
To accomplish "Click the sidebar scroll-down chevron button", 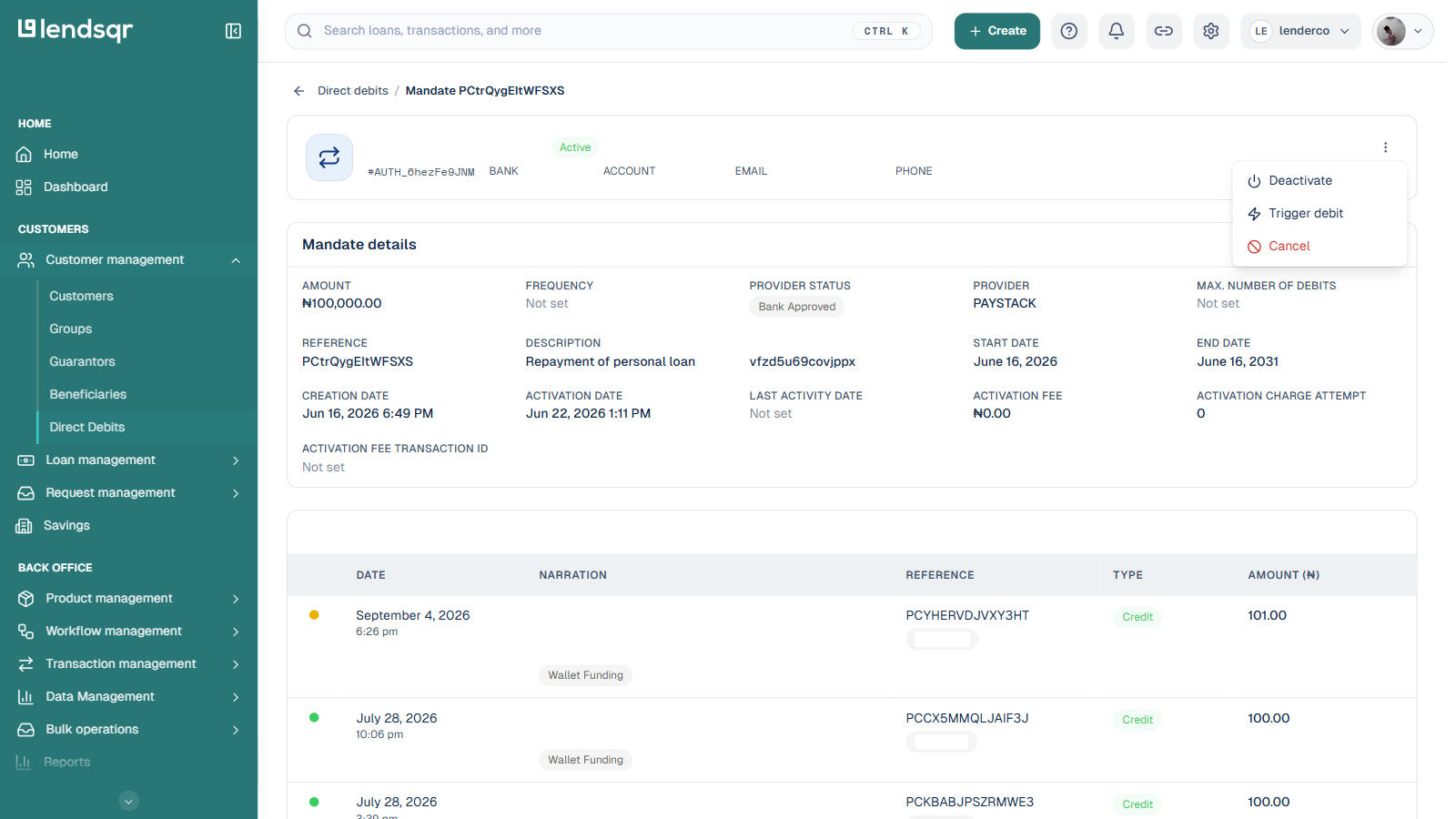I will pyautogui.click(x=129, y=801).
